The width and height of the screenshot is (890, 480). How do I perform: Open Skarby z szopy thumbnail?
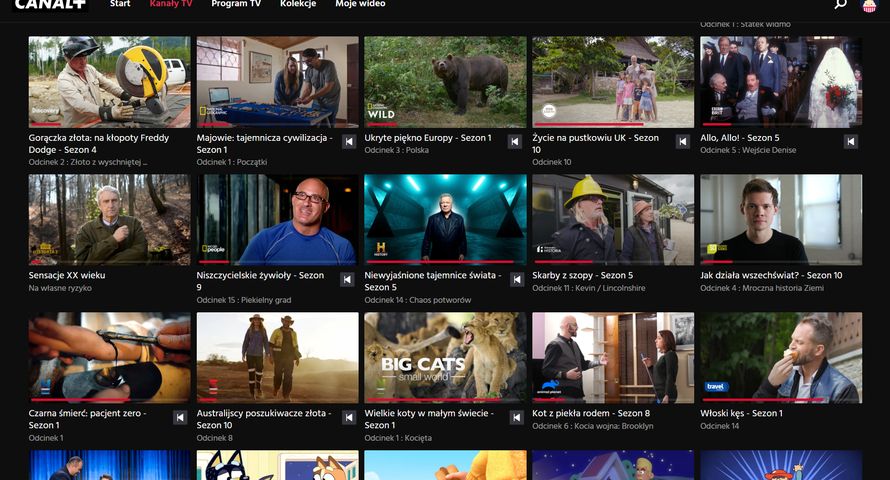[x=613, y=220]
